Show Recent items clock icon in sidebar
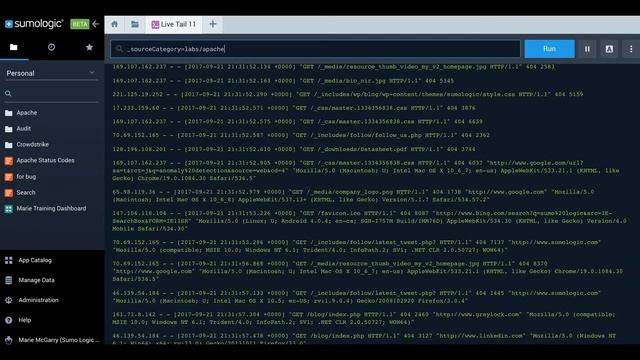 (51, 47)
